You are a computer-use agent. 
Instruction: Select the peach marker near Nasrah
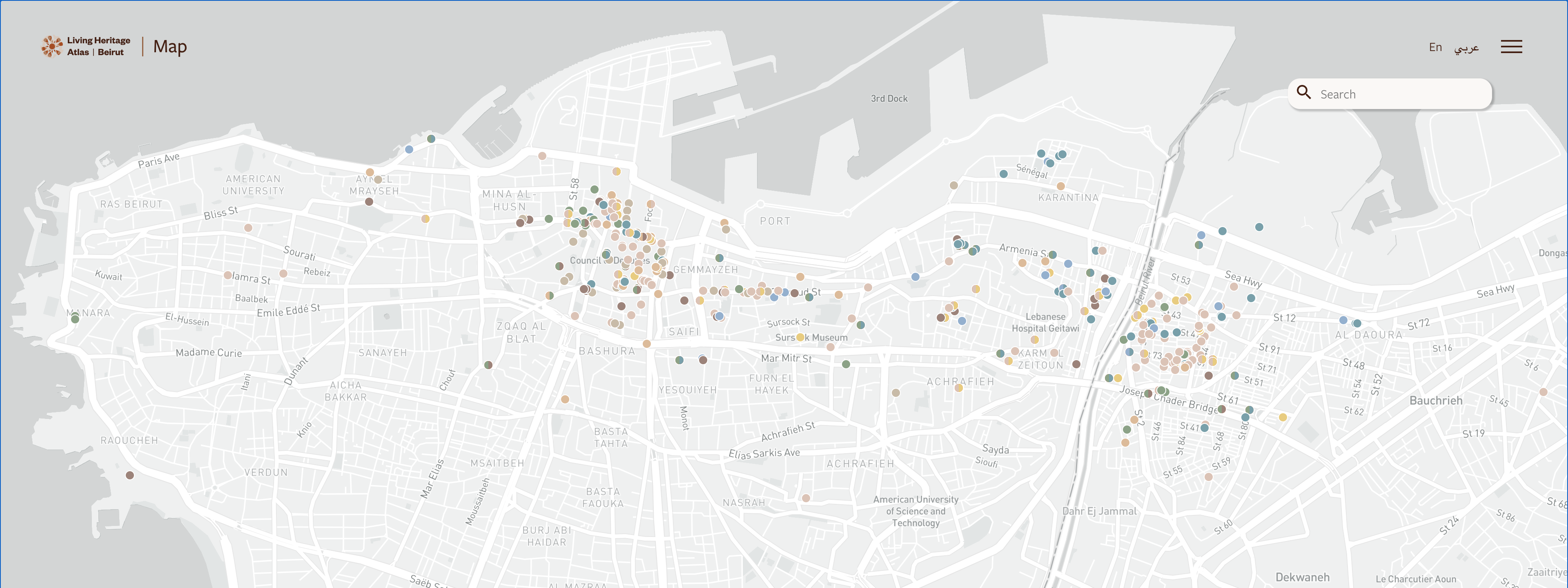coord(806,498)
